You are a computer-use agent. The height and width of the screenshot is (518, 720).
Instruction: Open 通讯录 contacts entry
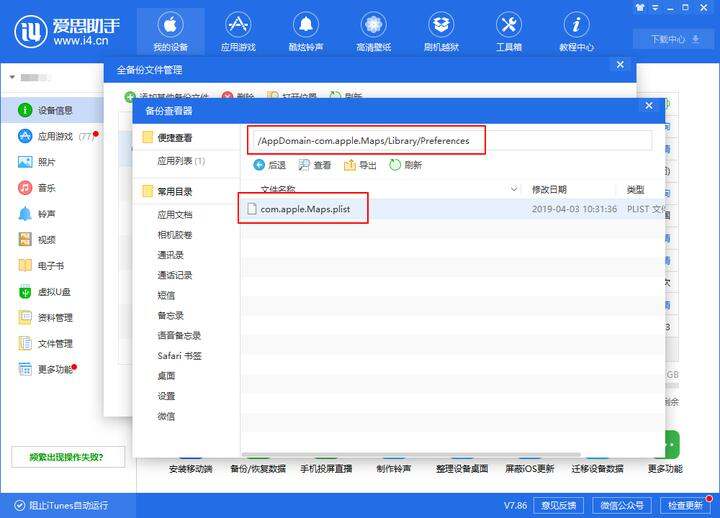[170, 255]
